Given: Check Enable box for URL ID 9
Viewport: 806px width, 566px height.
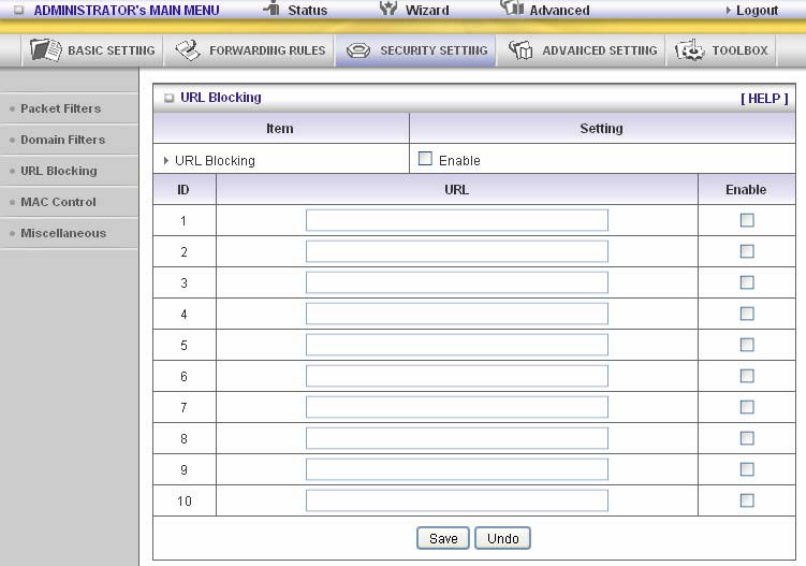Looking at the screenshot, I should pyautogui.click(x=747, y=469).
